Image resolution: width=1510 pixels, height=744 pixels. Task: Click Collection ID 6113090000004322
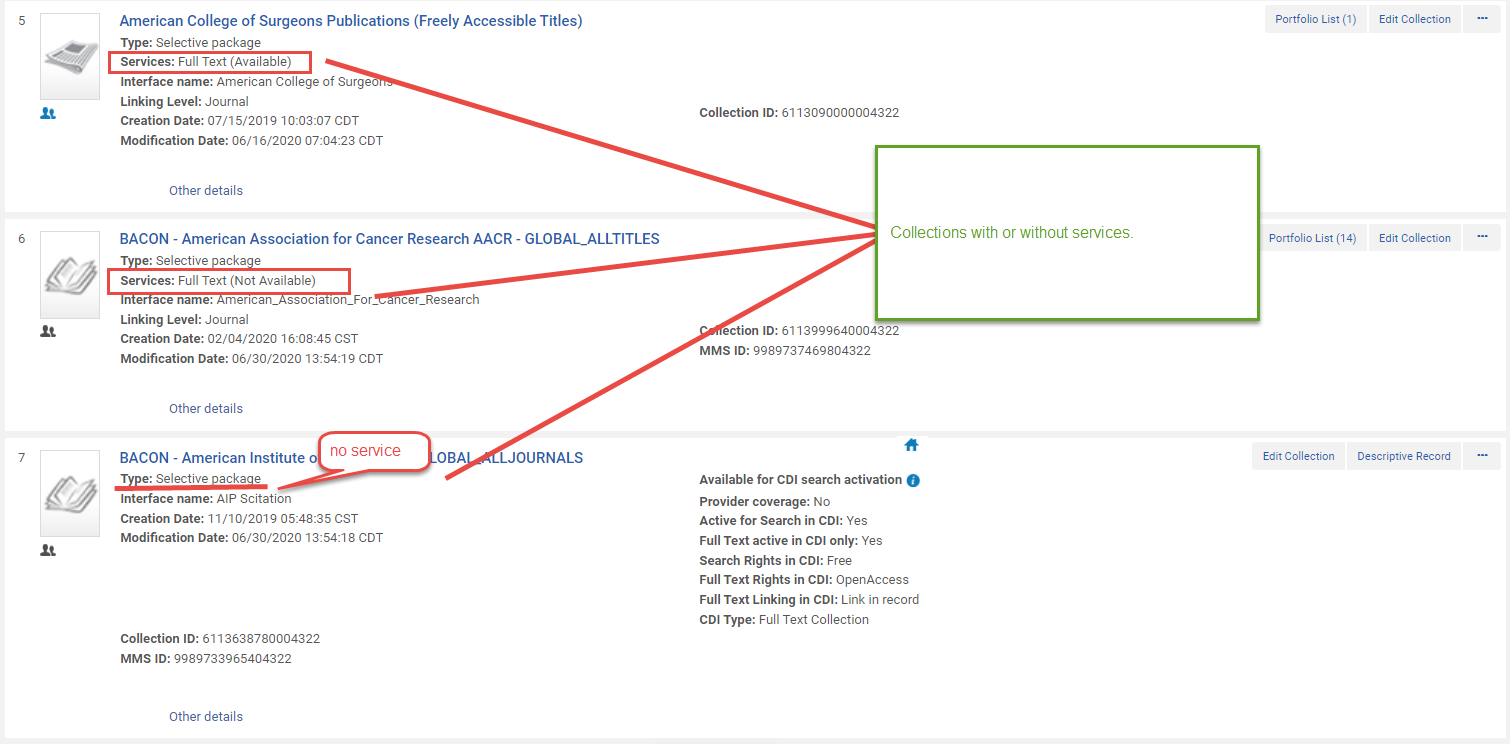coord(799,113)
